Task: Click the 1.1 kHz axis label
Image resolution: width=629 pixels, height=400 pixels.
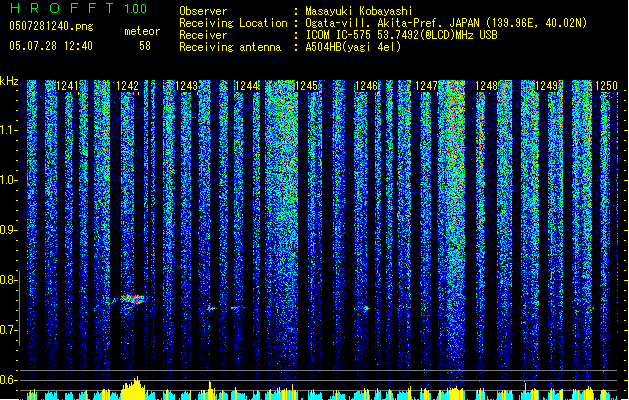Action: point(8,130)
